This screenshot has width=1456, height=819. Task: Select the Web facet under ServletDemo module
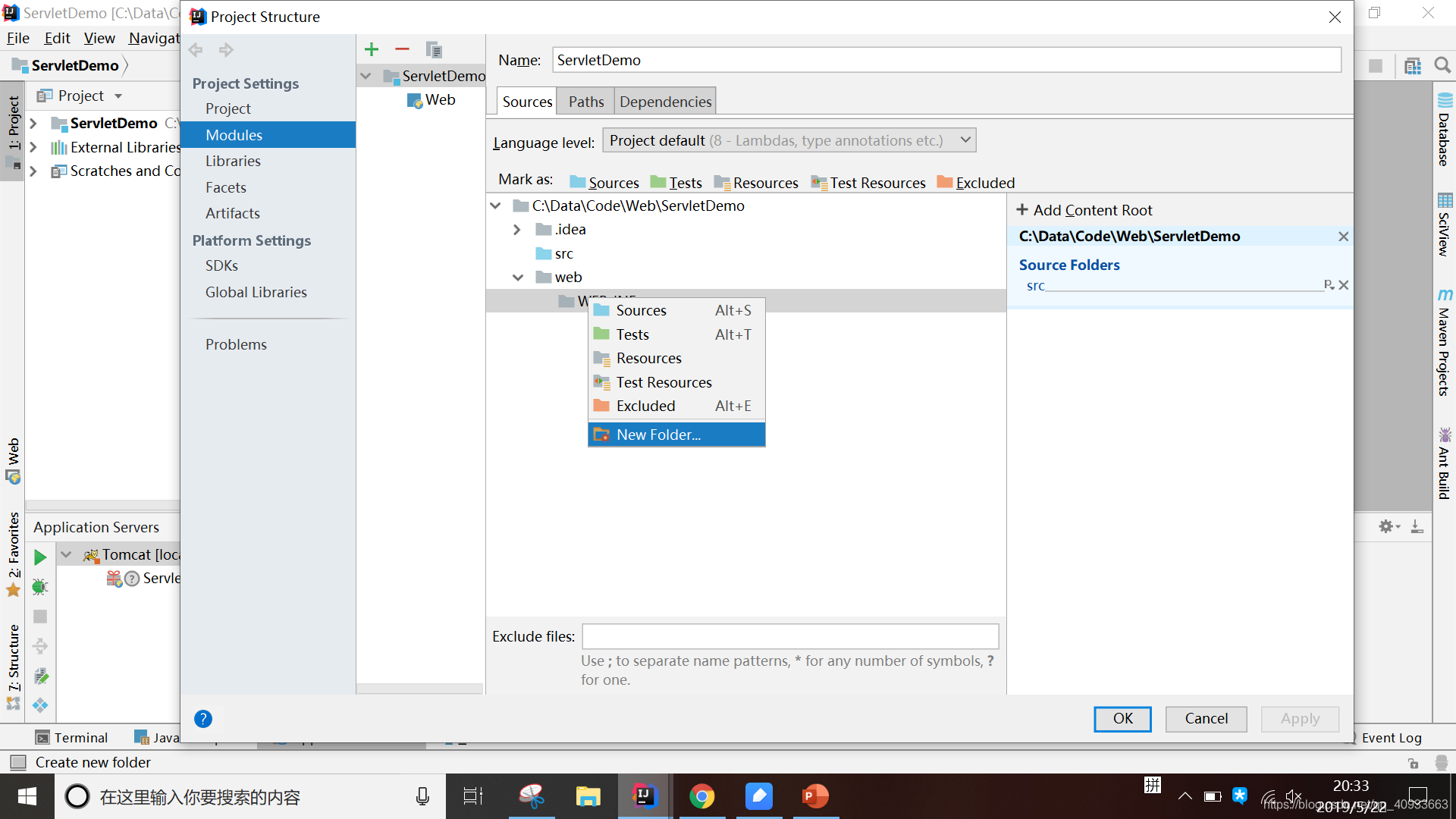(431, 100)
